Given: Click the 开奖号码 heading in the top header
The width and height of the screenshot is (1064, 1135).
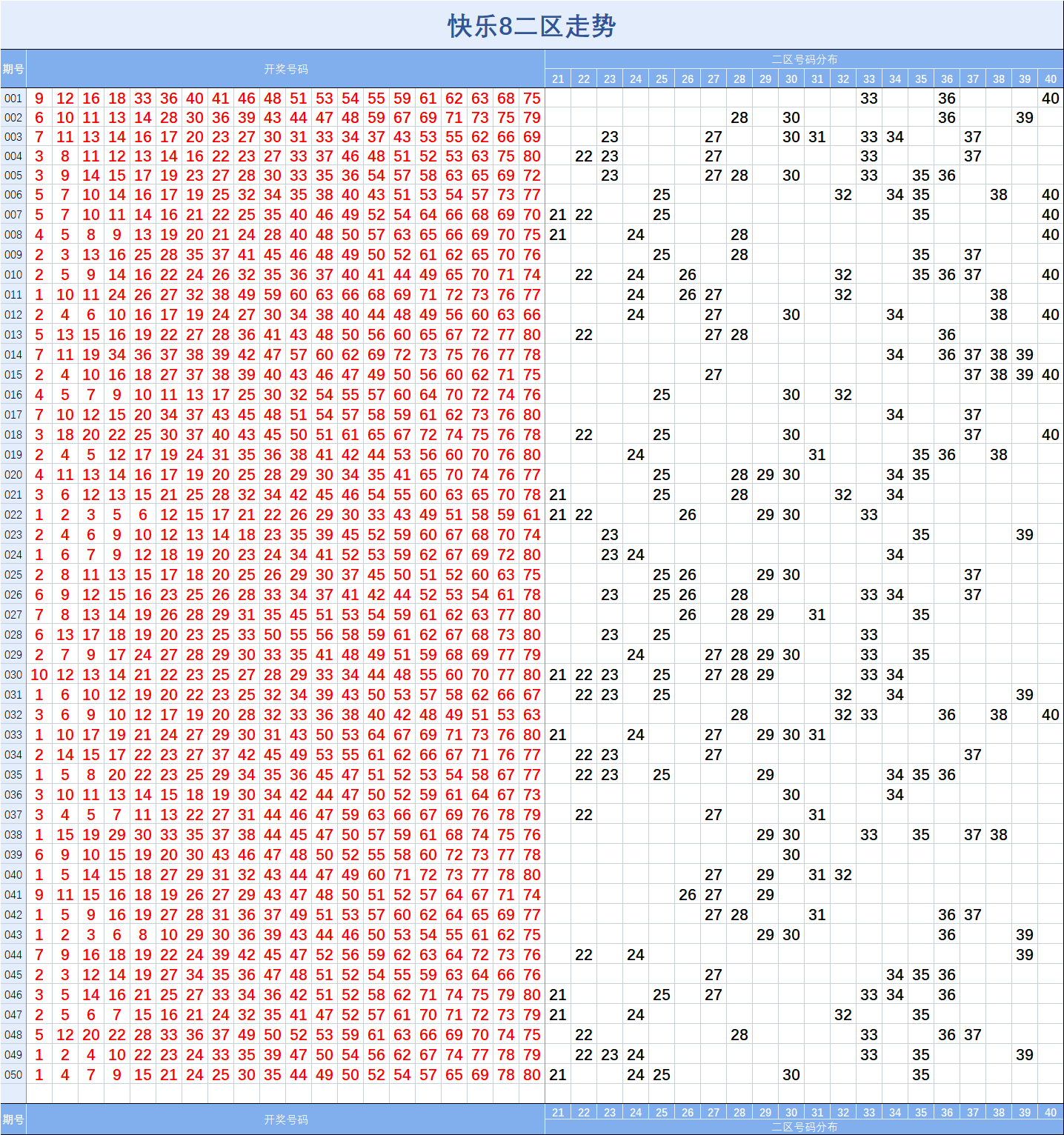Looking at the screenshot, I should coord(285,69).
